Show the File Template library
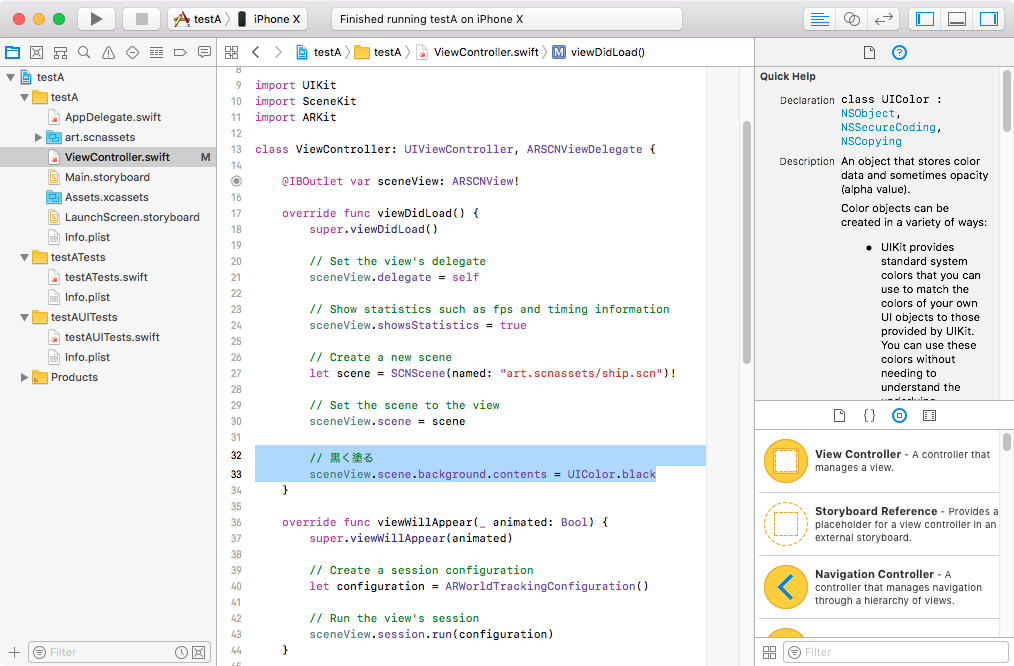 tap(839, 415)
